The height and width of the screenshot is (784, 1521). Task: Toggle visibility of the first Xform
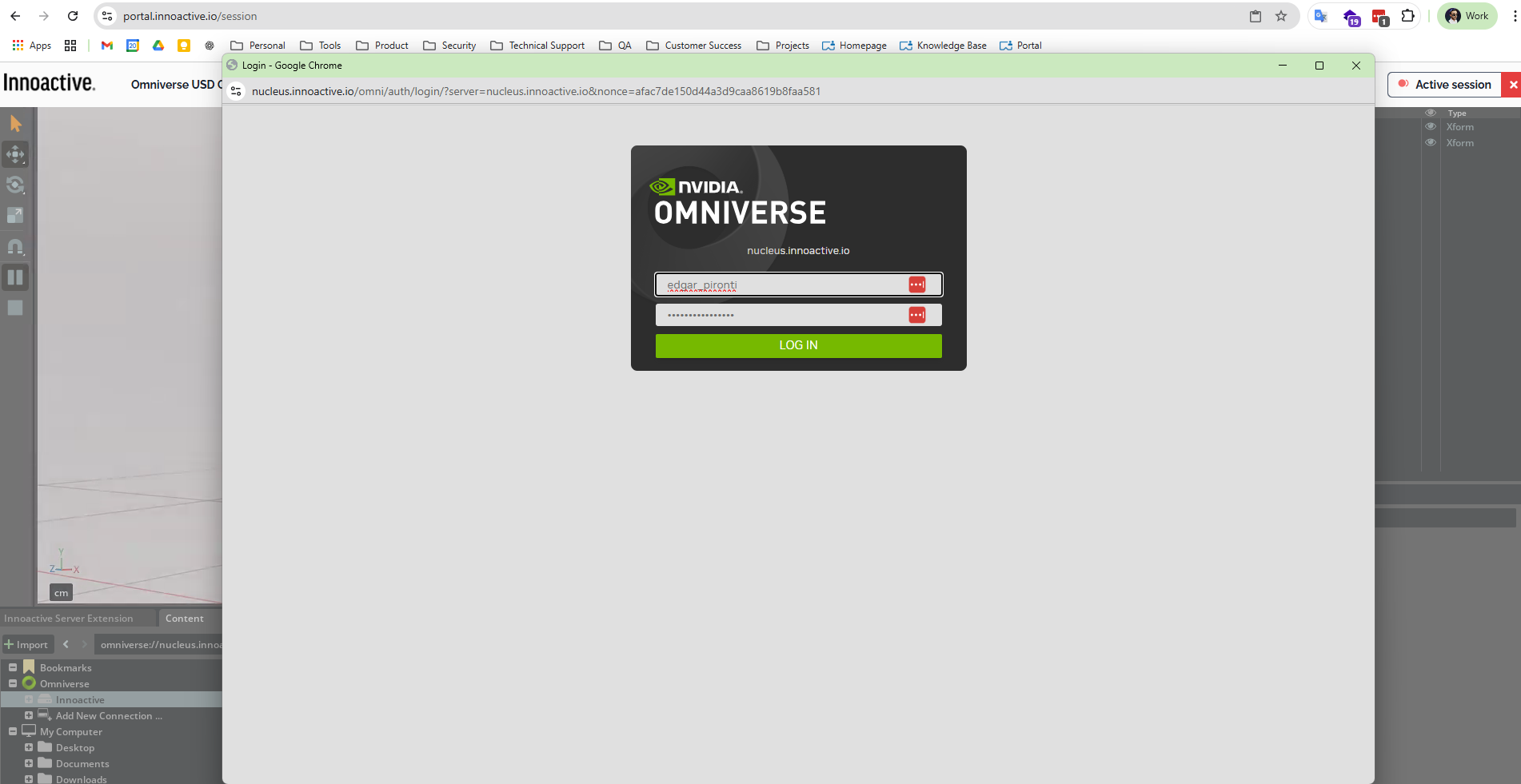[x=1431, y=126]
